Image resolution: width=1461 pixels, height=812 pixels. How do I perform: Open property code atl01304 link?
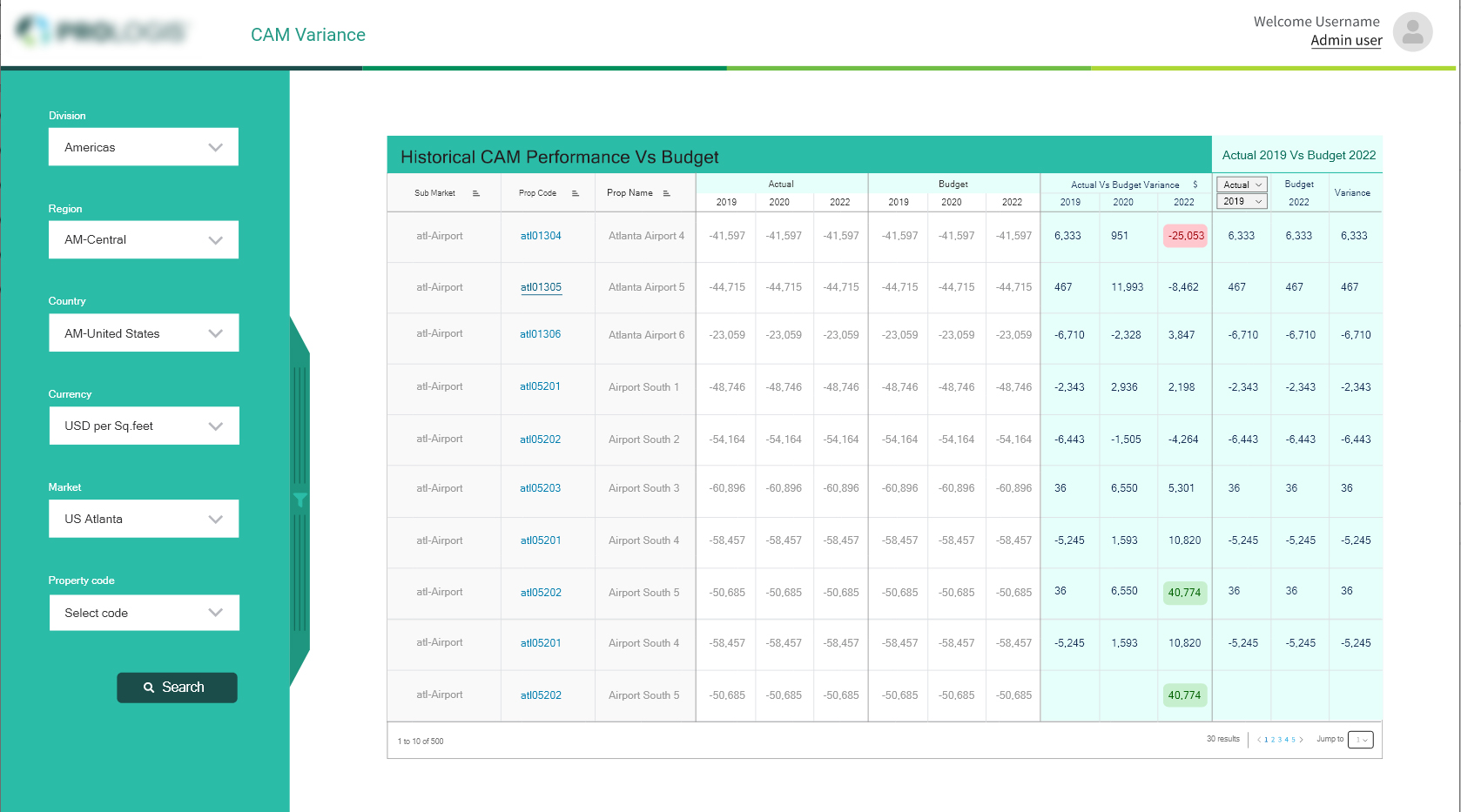point(541,236)
